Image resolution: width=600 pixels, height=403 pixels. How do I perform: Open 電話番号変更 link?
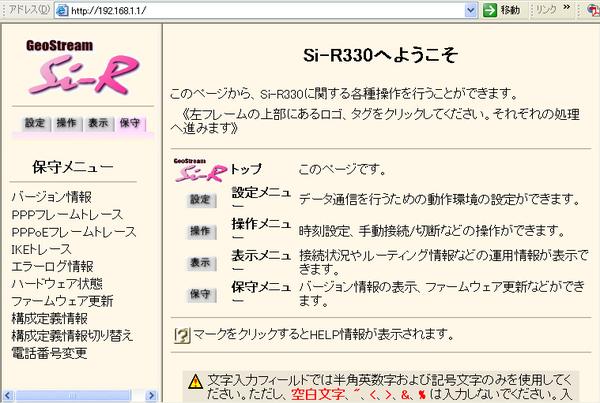coord(49,353)
